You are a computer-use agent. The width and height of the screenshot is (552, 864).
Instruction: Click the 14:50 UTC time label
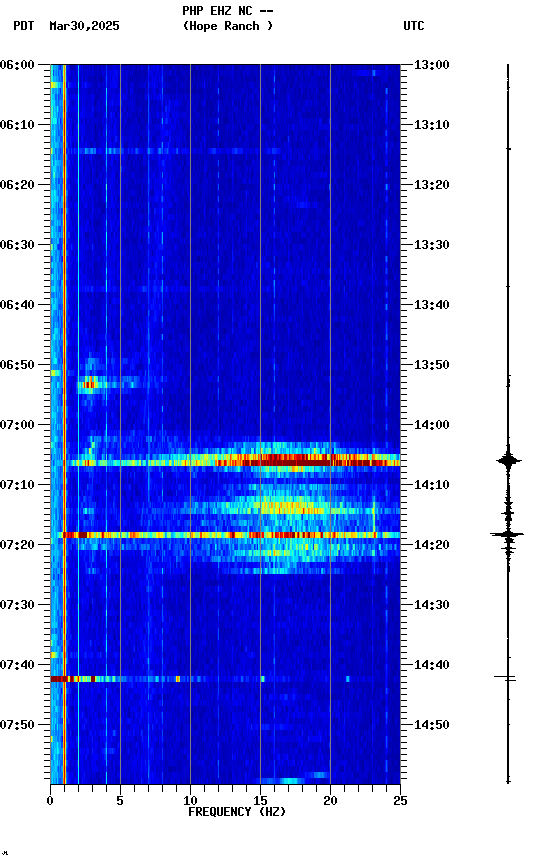[432, 726]
